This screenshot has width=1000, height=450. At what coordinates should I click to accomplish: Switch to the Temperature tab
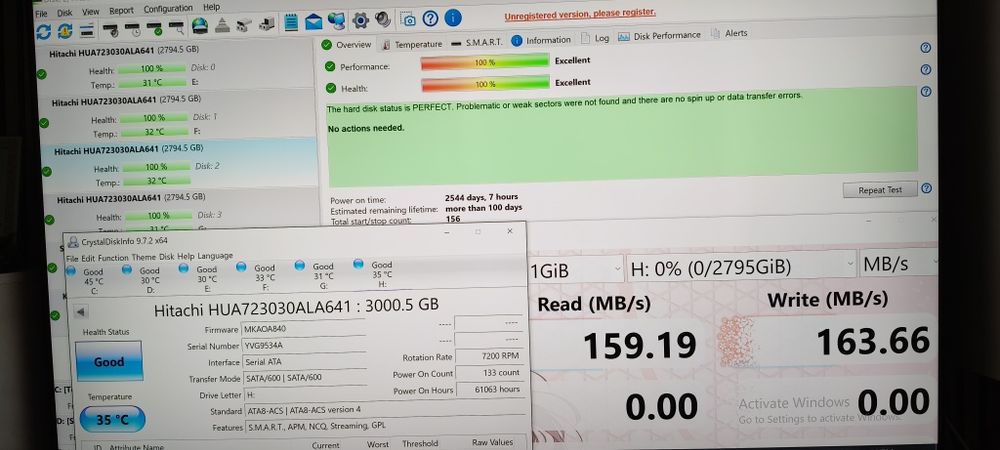click(x=411, y=44)
